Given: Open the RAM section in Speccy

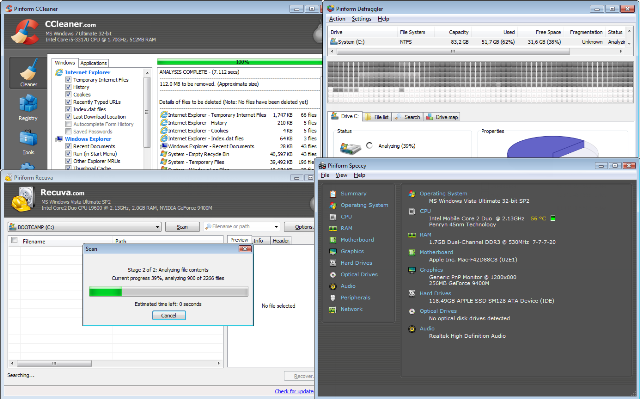Looking at the screenshot, I should (x=346, y=228).
